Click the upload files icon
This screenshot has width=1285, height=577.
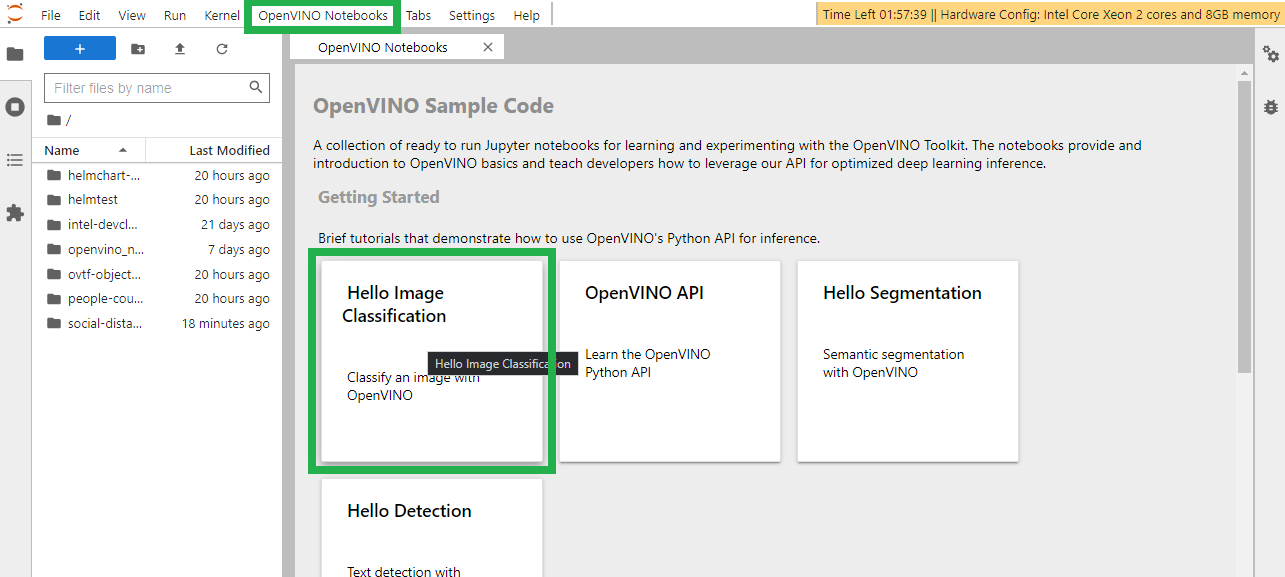coord(180,49)
